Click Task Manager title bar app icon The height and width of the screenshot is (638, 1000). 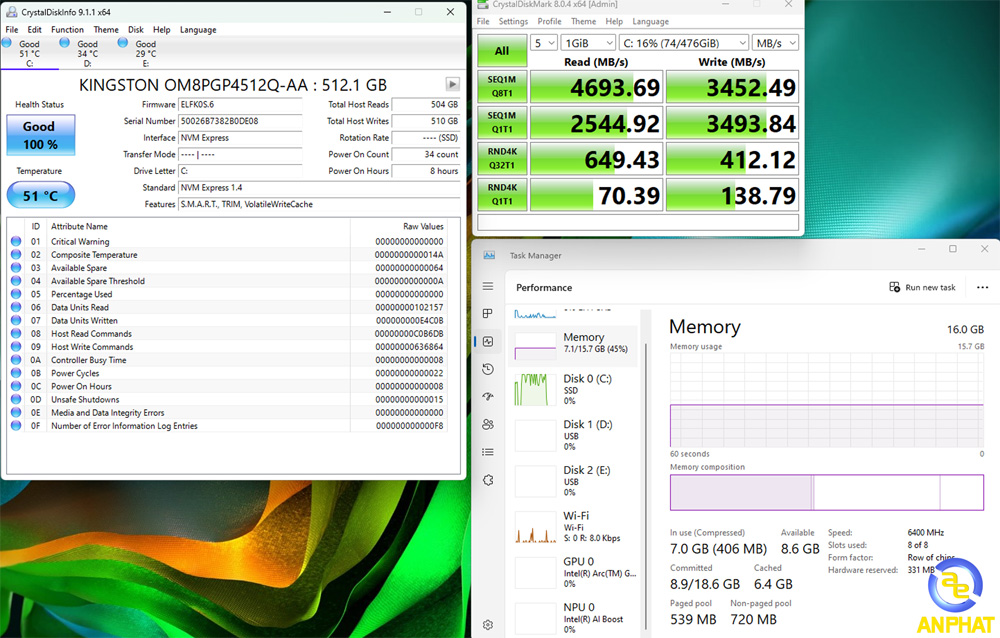coord(489,255)
